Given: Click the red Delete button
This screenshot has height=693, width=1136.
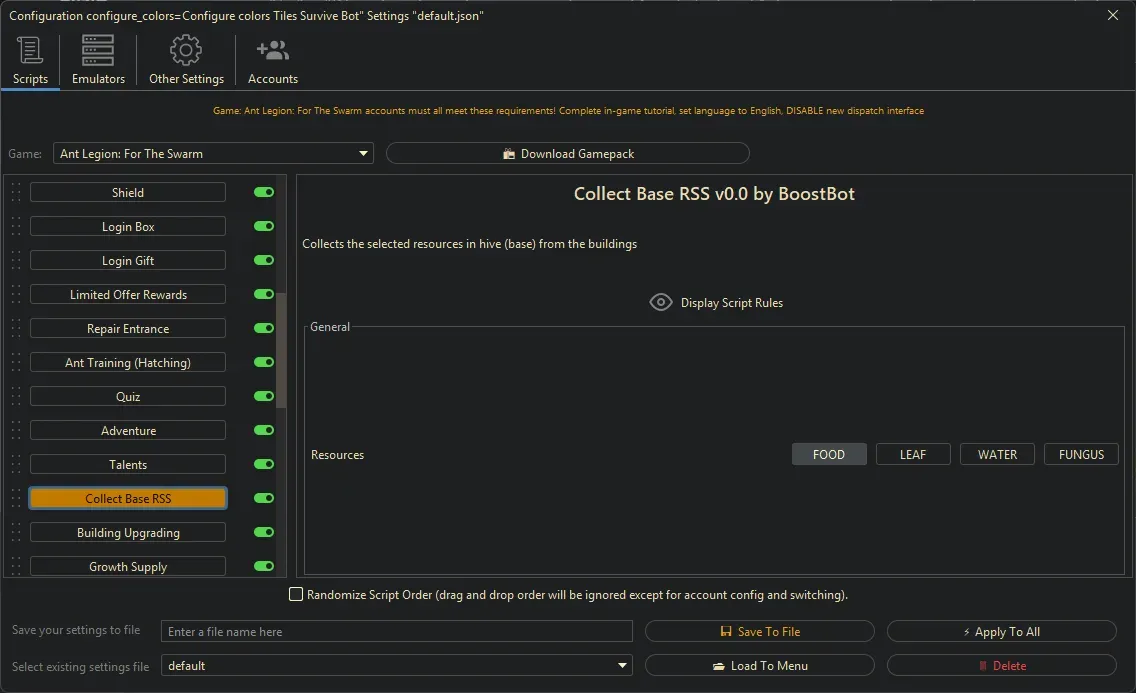Looking at the screenshot, I should [x=1001, y=665].
